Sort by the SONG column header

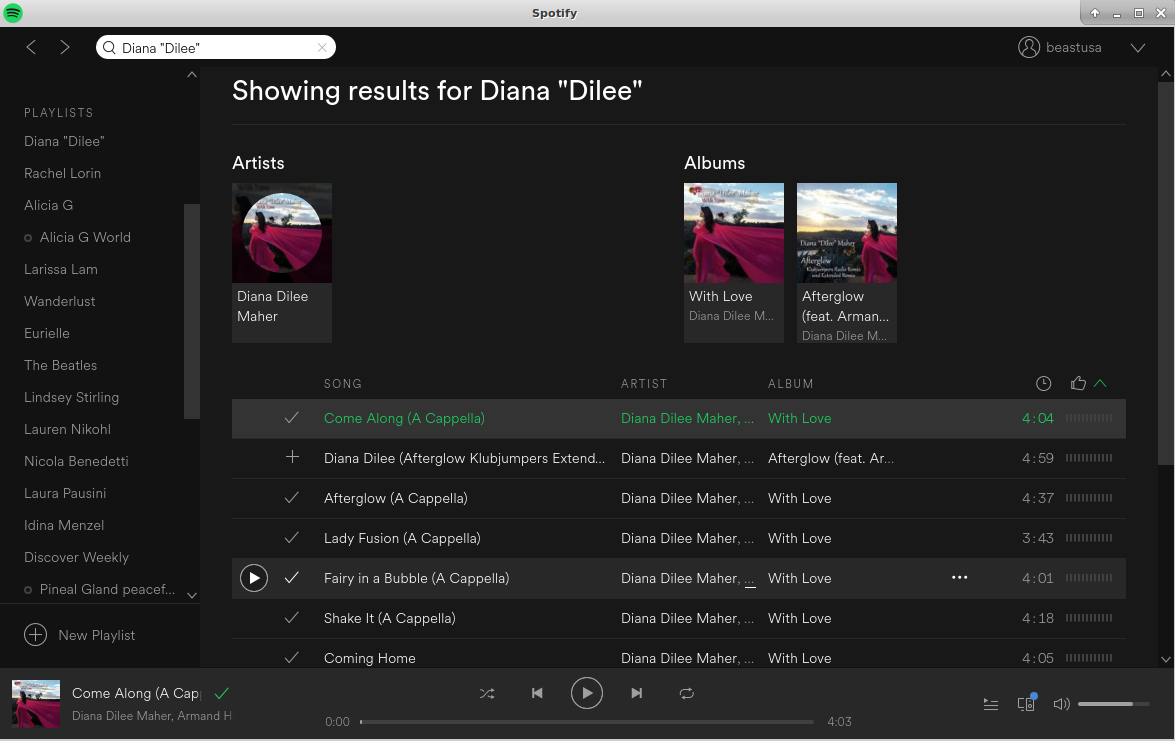(x=342, y=384)
